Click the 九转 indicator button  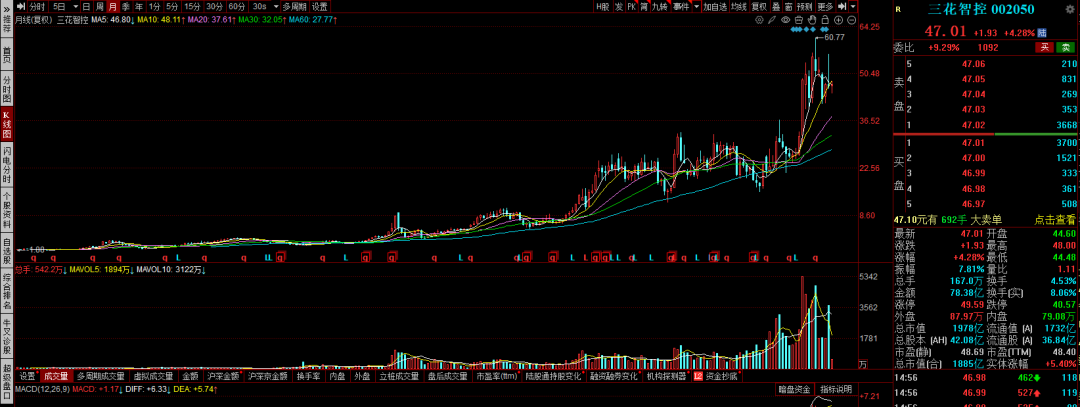click(x=660, y=6)
